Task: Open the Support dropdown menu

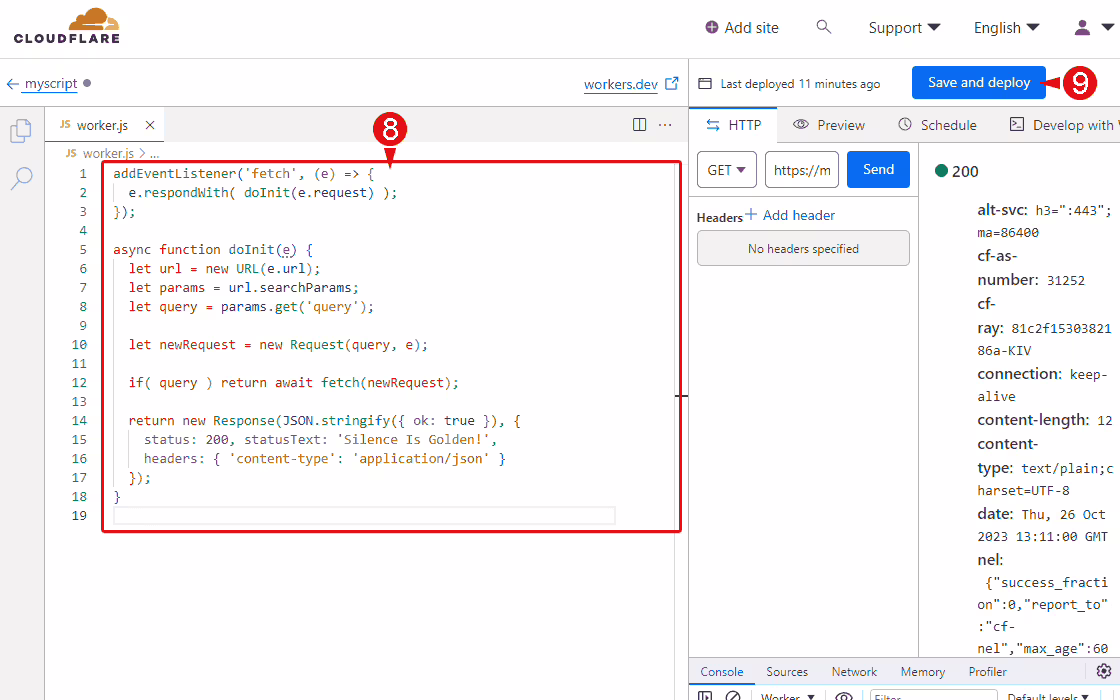Action: [x=904, y=28]
